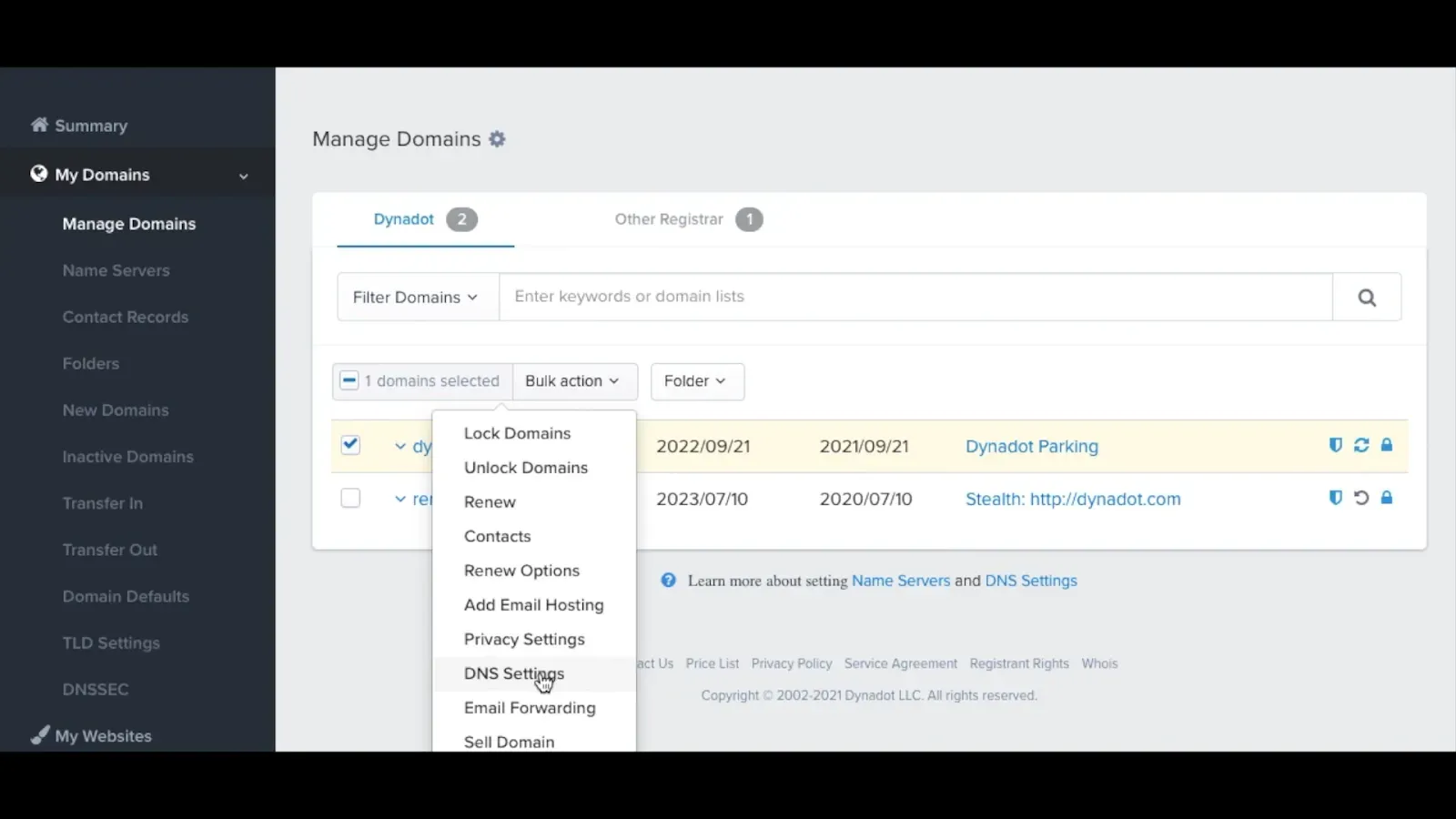
Task: Click the magnifier search button
Action: pyautogui.click(x=1367, y=297)
